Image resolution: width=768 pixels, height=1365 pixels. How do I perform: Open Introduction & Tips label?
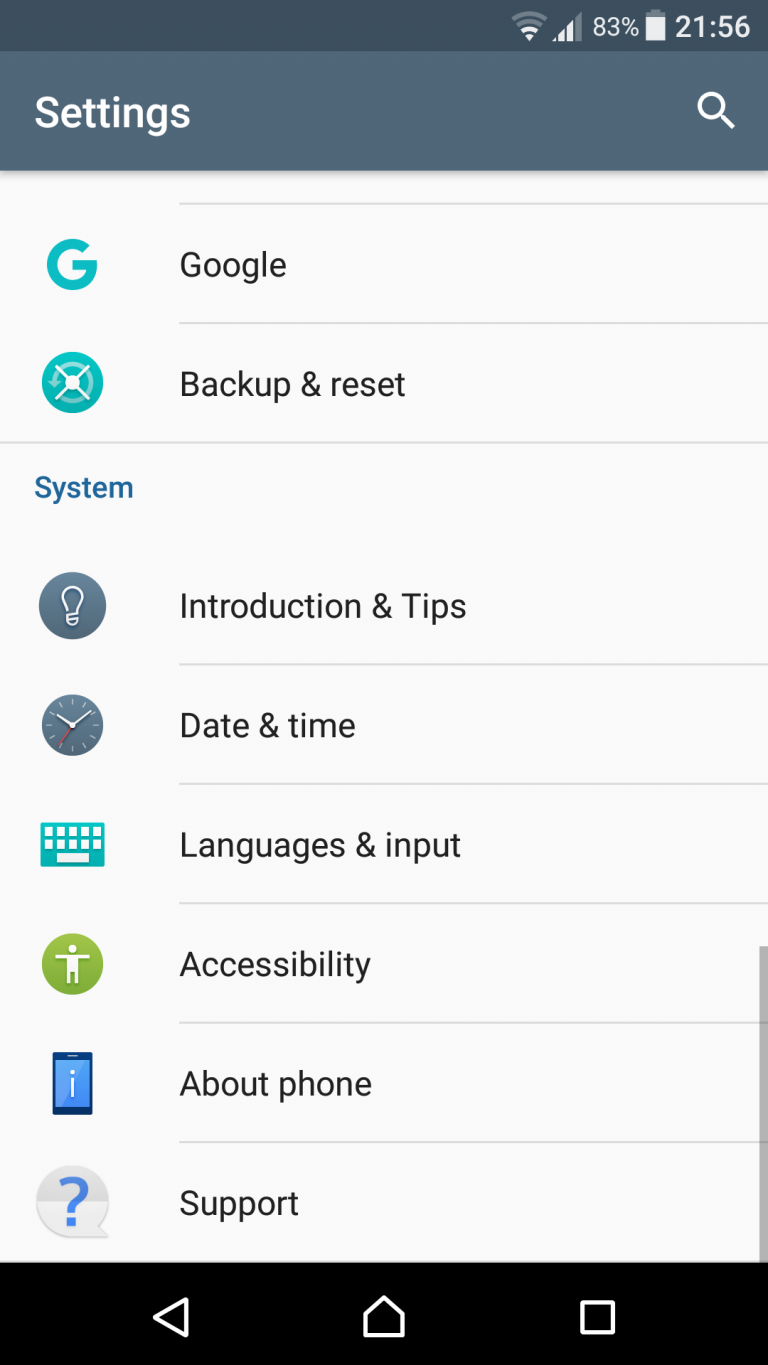(322, 606)
